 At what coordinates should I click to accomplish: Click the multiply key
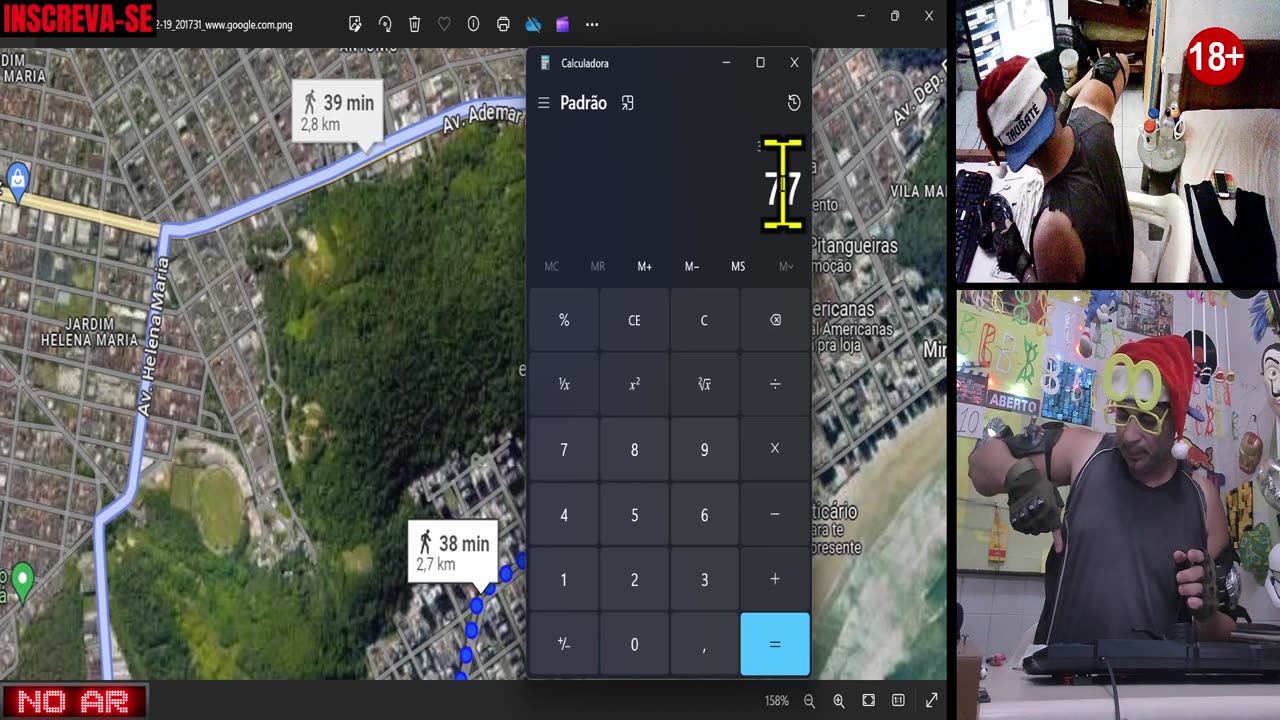(775, 449)
